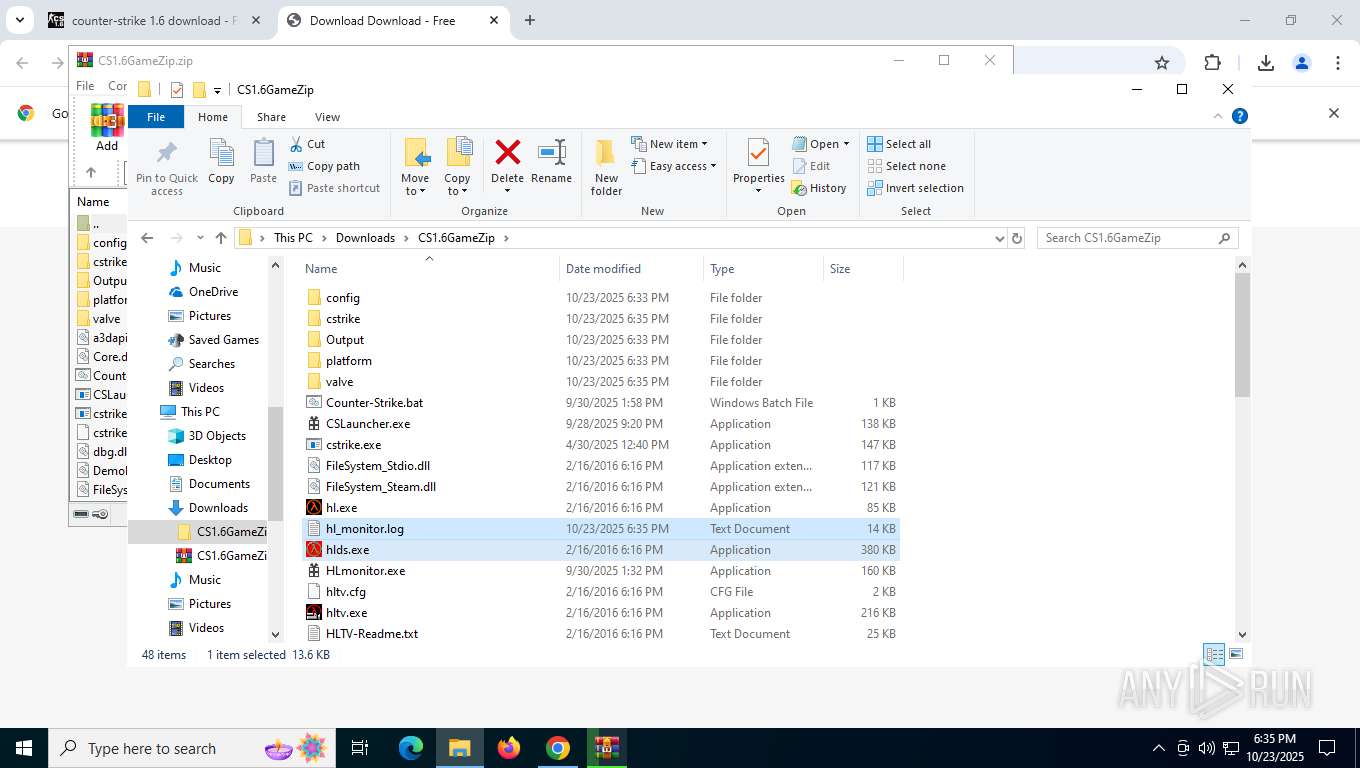
Task: Switch to the Home ribbon tab
Action: coord(213,117)
